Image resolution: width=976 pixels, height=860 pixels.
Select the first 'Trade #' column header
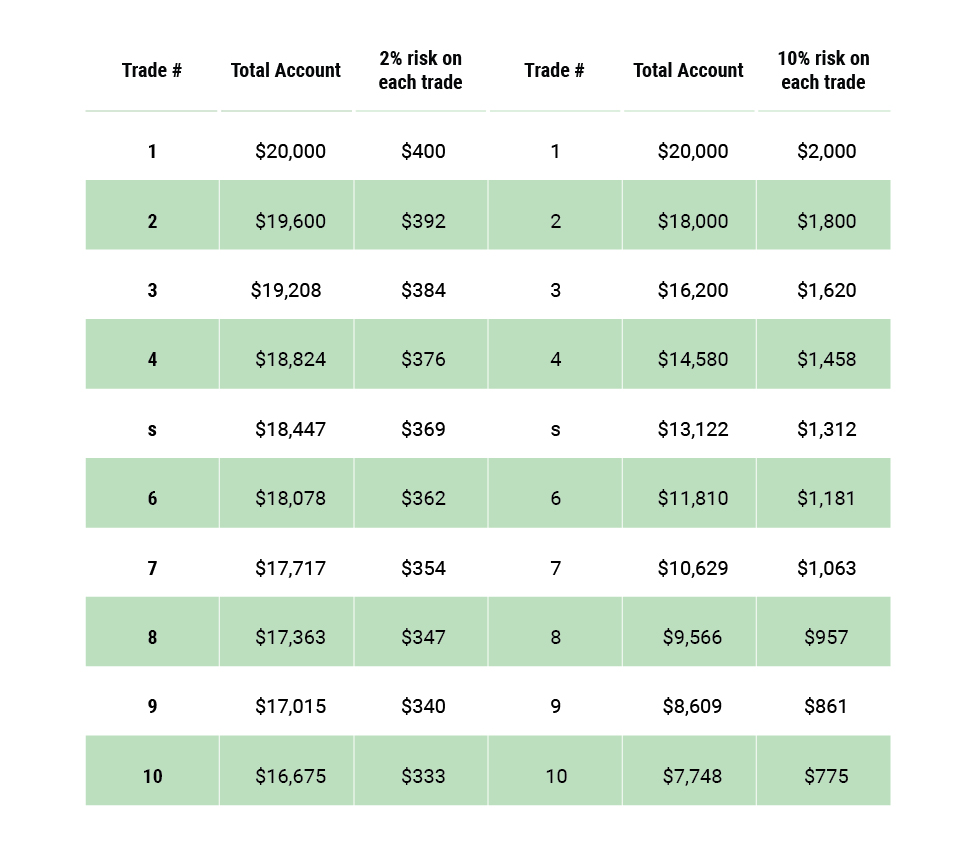(151, 70)
